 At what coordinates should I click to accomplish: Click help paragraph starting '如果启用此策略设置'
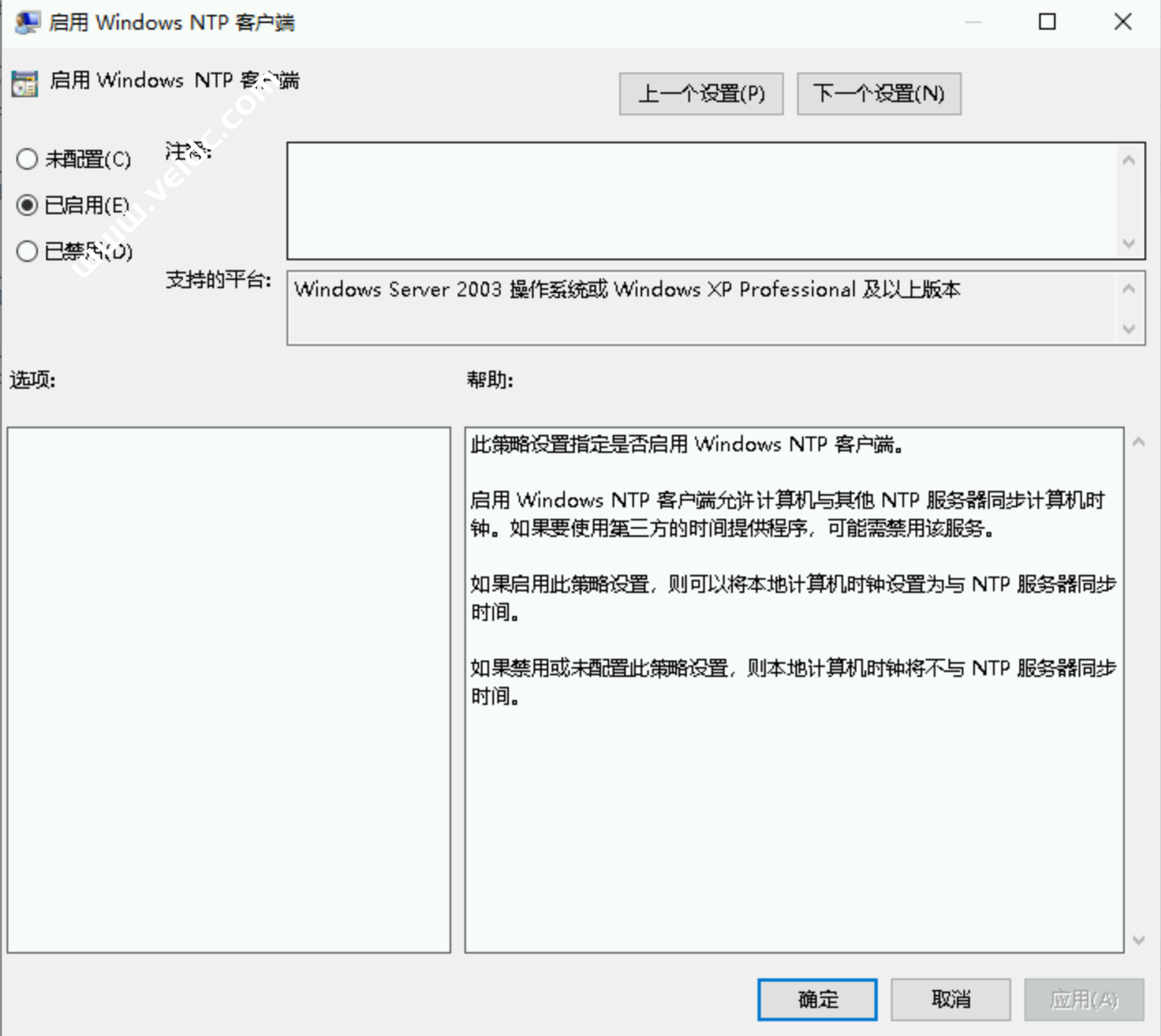(793, 598)
